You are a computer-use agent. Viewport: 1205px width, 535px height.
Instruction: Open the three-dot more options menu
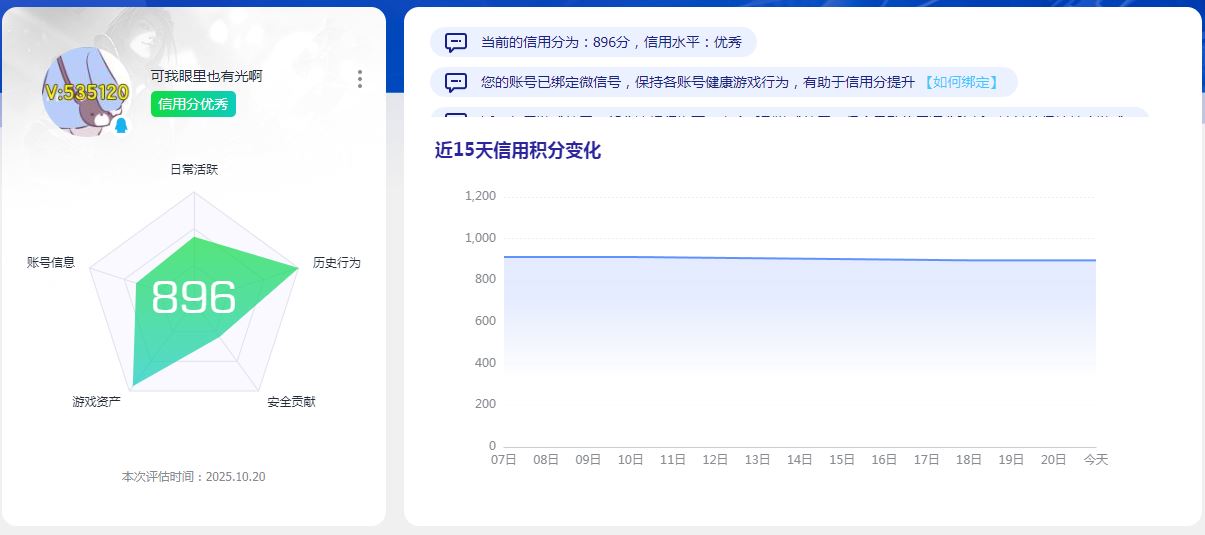tap(359, 79)
